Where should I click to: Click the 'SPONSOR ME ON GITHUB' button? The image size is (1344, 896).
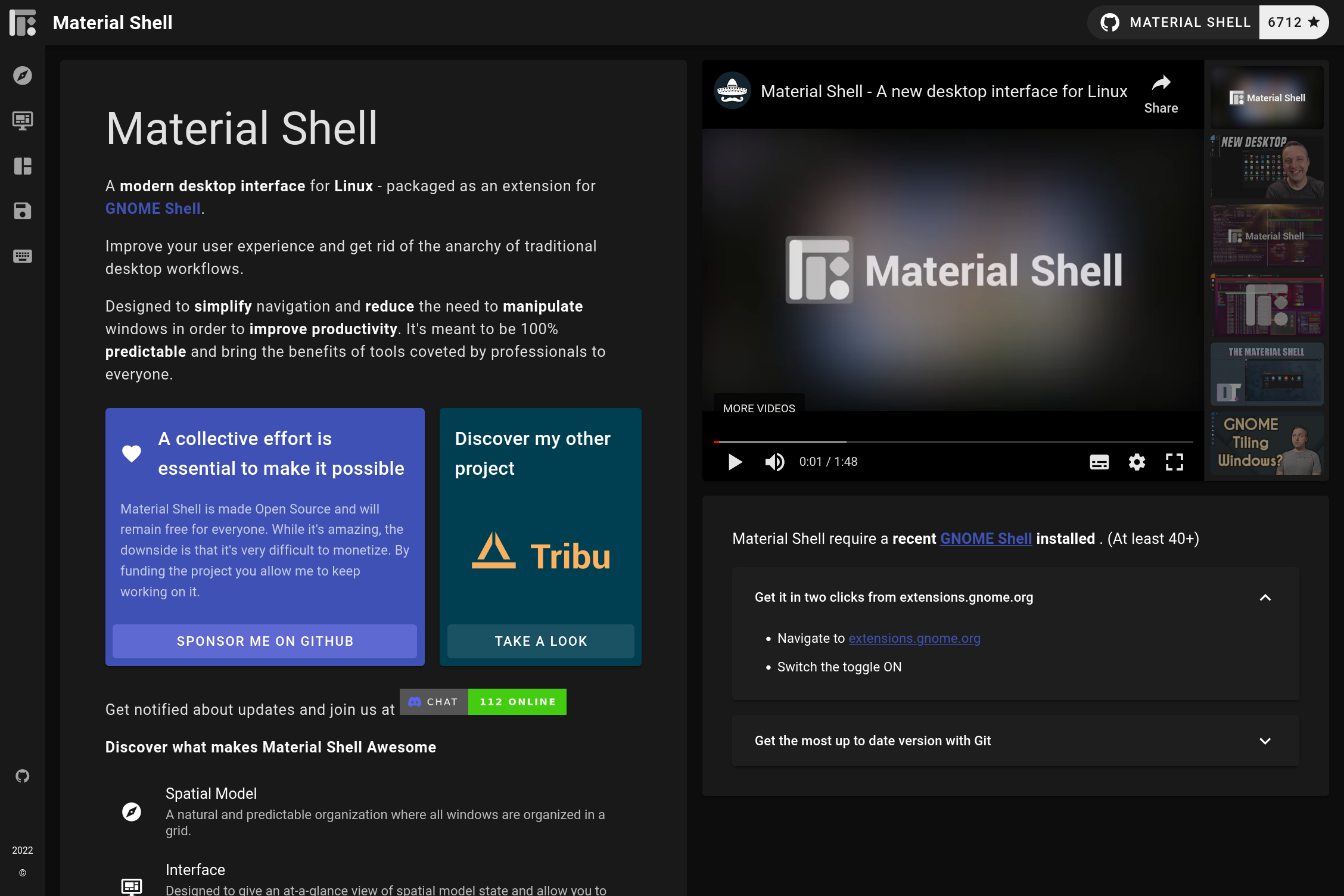(x=264, y=641)
